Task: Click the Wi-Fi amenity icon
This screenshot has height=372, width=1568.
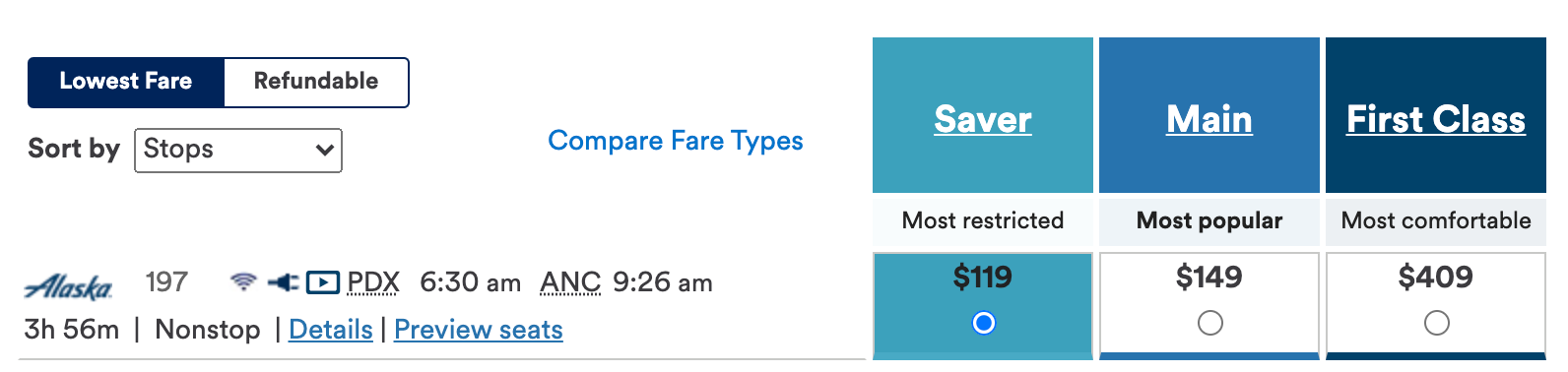Action: (243, 282)
